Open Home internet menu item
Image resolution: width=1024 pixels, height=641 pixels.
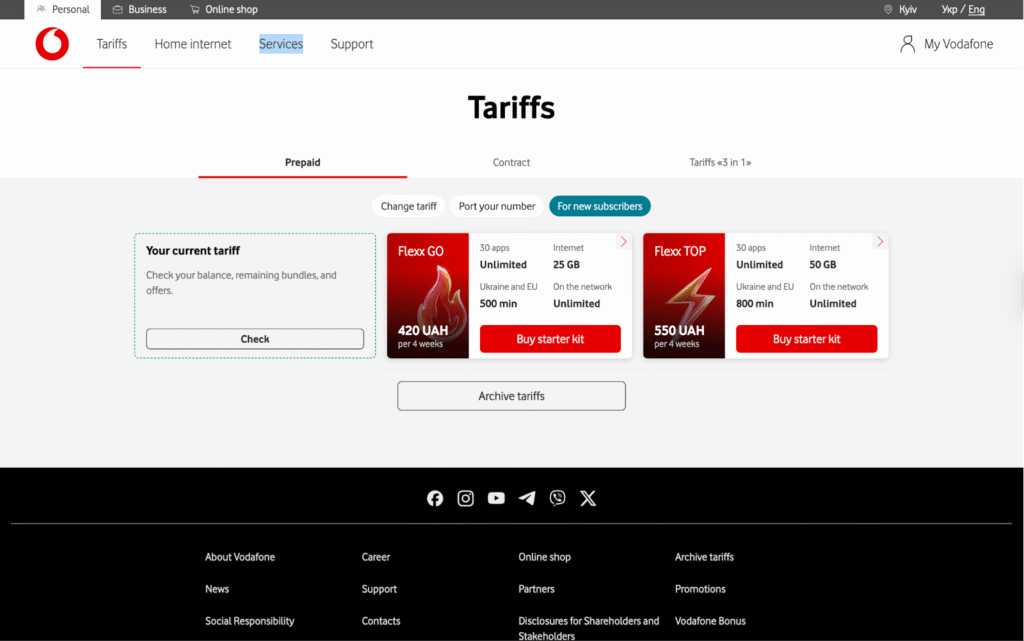pos(193,44)
